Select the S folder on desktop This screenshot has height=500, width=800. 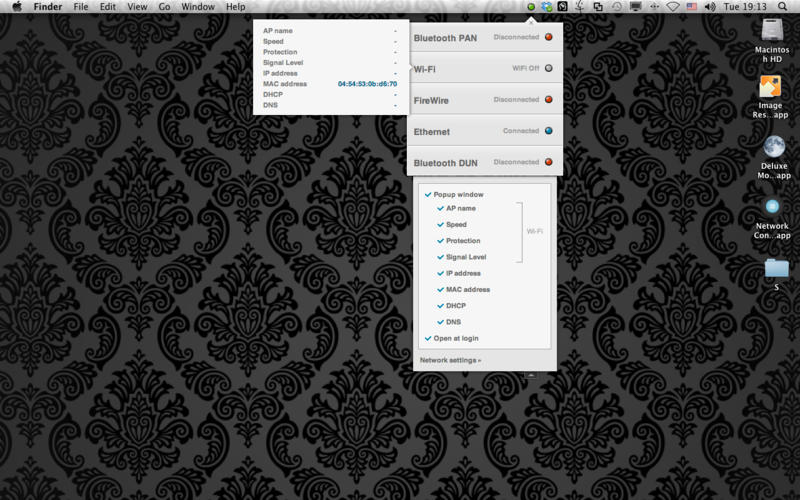(776, 274)
